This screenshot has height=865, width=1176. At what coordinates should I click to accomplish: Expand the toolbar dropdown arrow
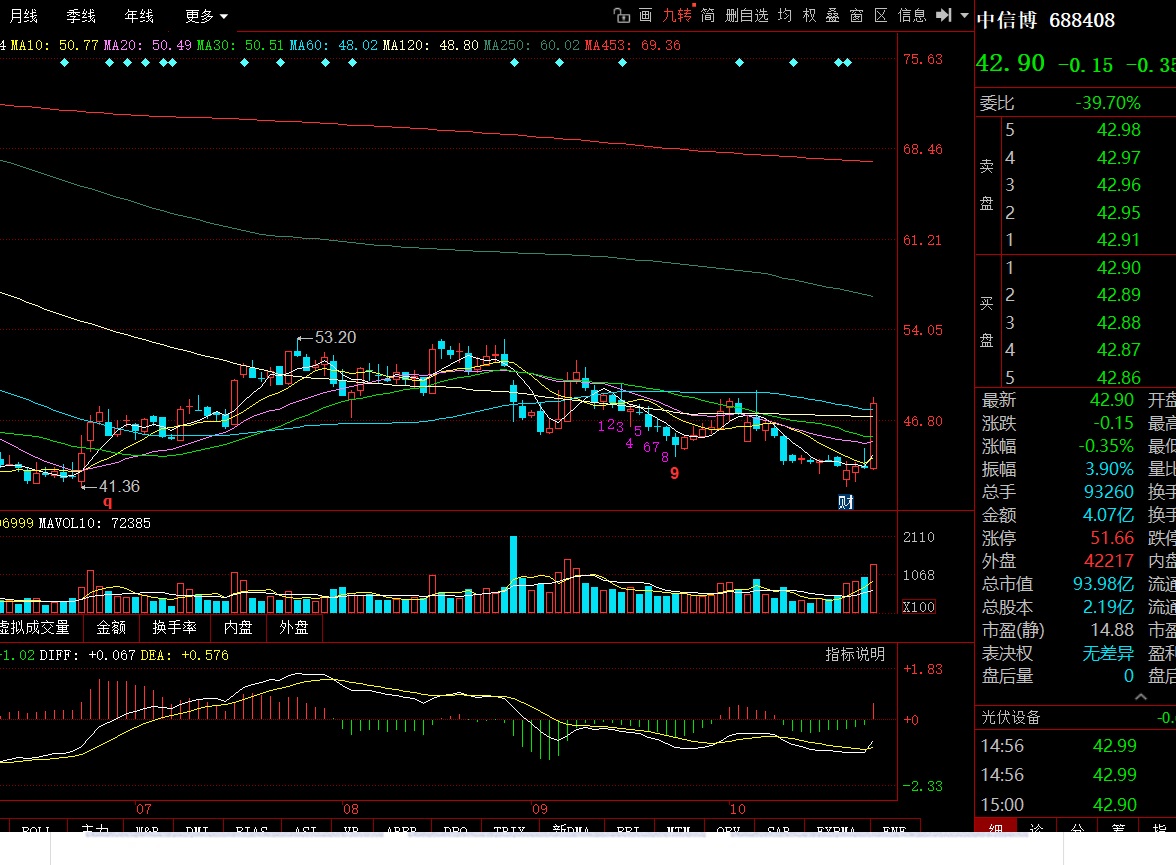(x=964, y=15)
